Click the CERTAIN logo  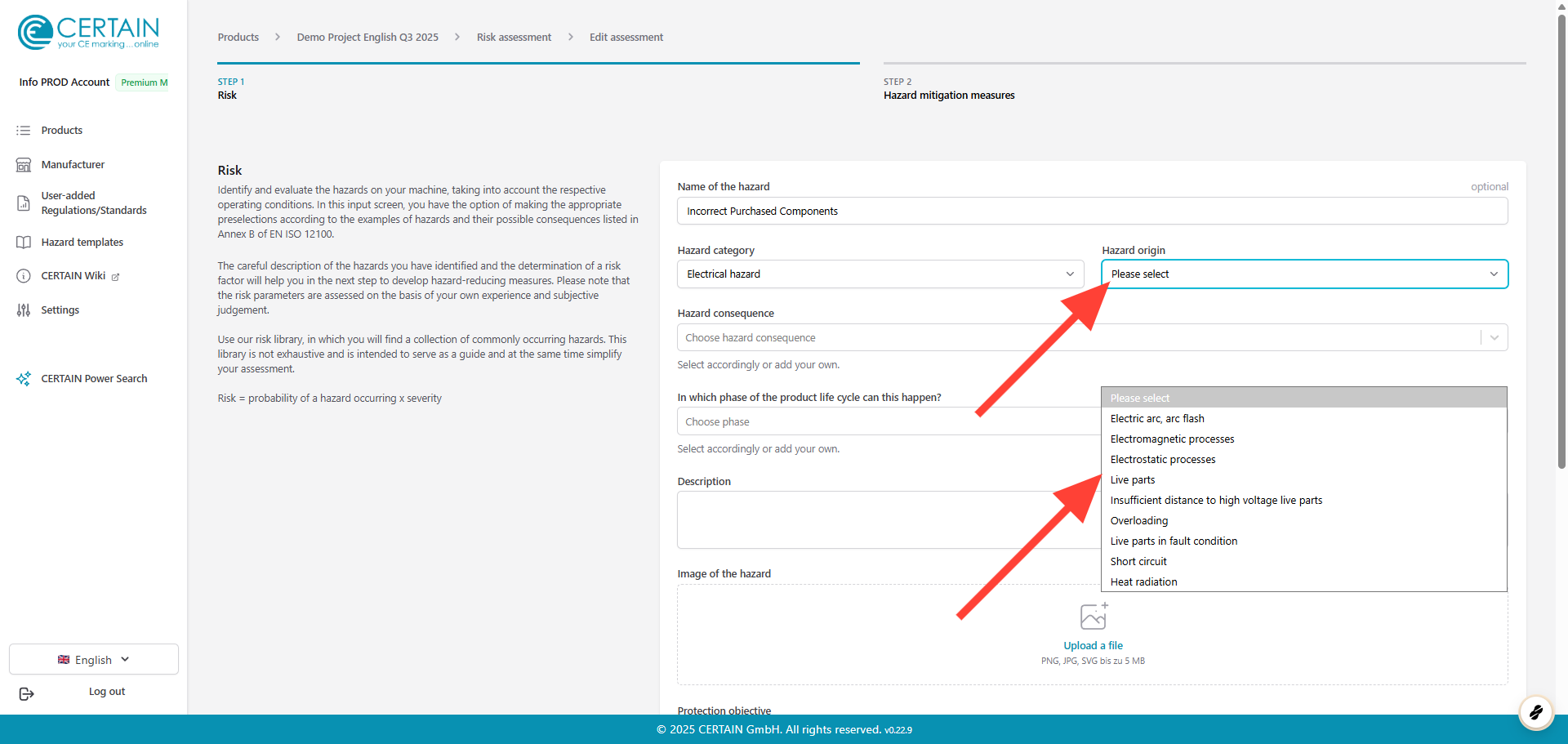coord(88,33)
